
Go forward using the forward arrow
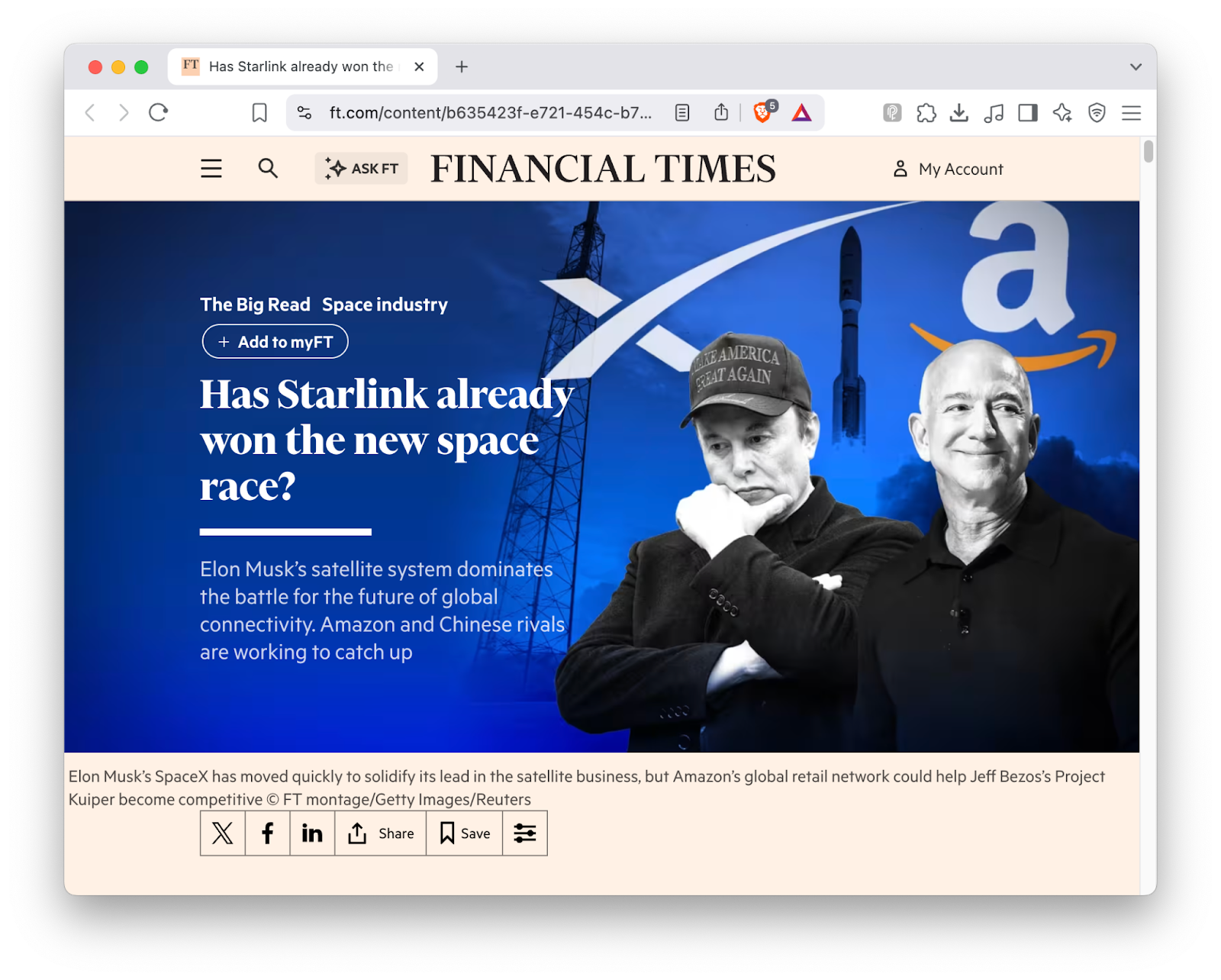coord(124,113)
